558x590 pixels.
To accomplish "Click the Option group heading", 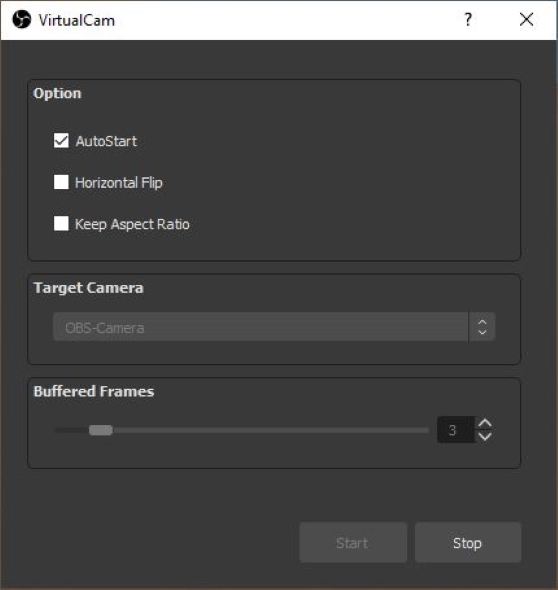I will 57,93.
